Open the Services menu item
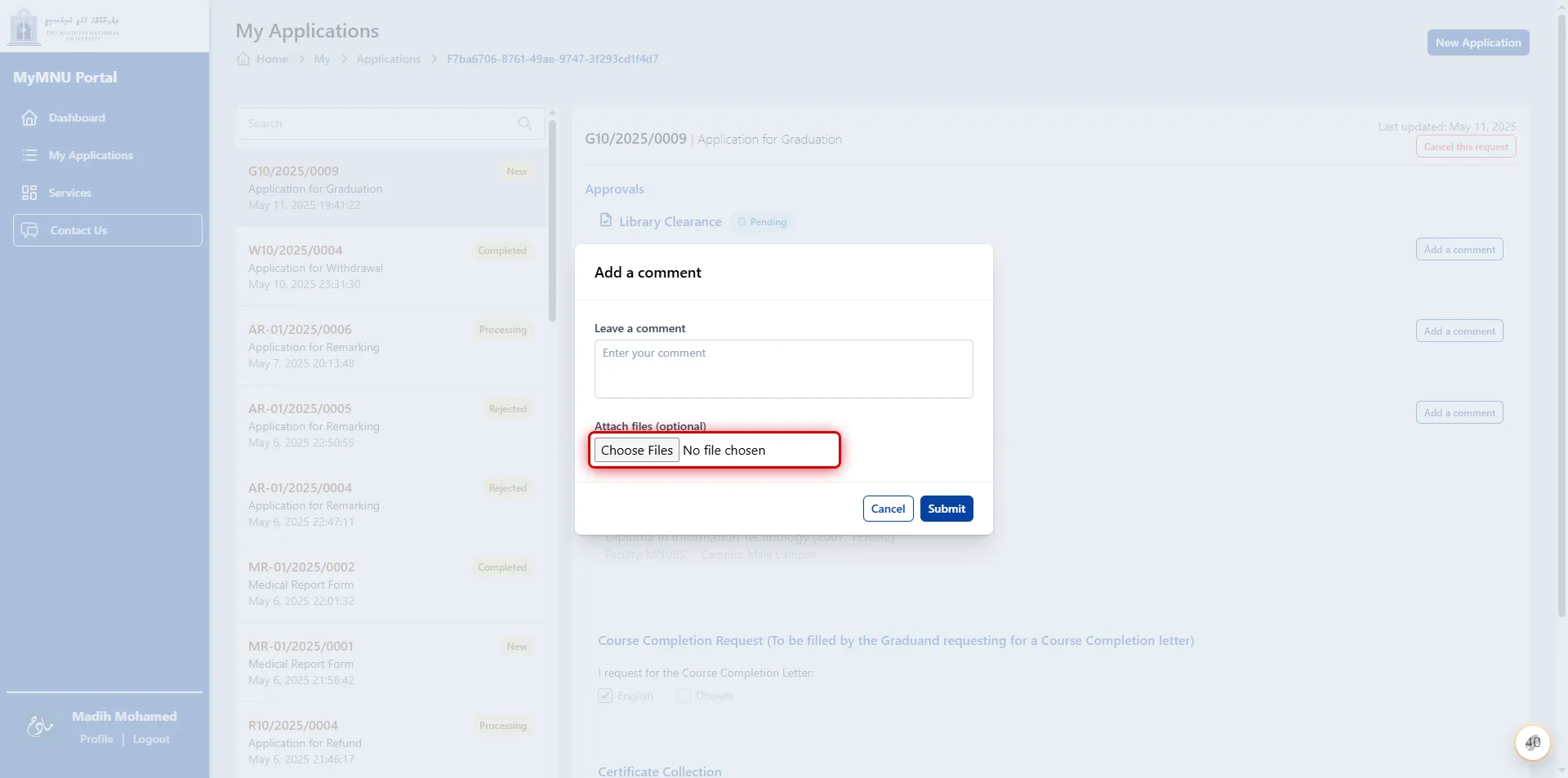This screenshot has width=1568, height=778. [107, 193]
